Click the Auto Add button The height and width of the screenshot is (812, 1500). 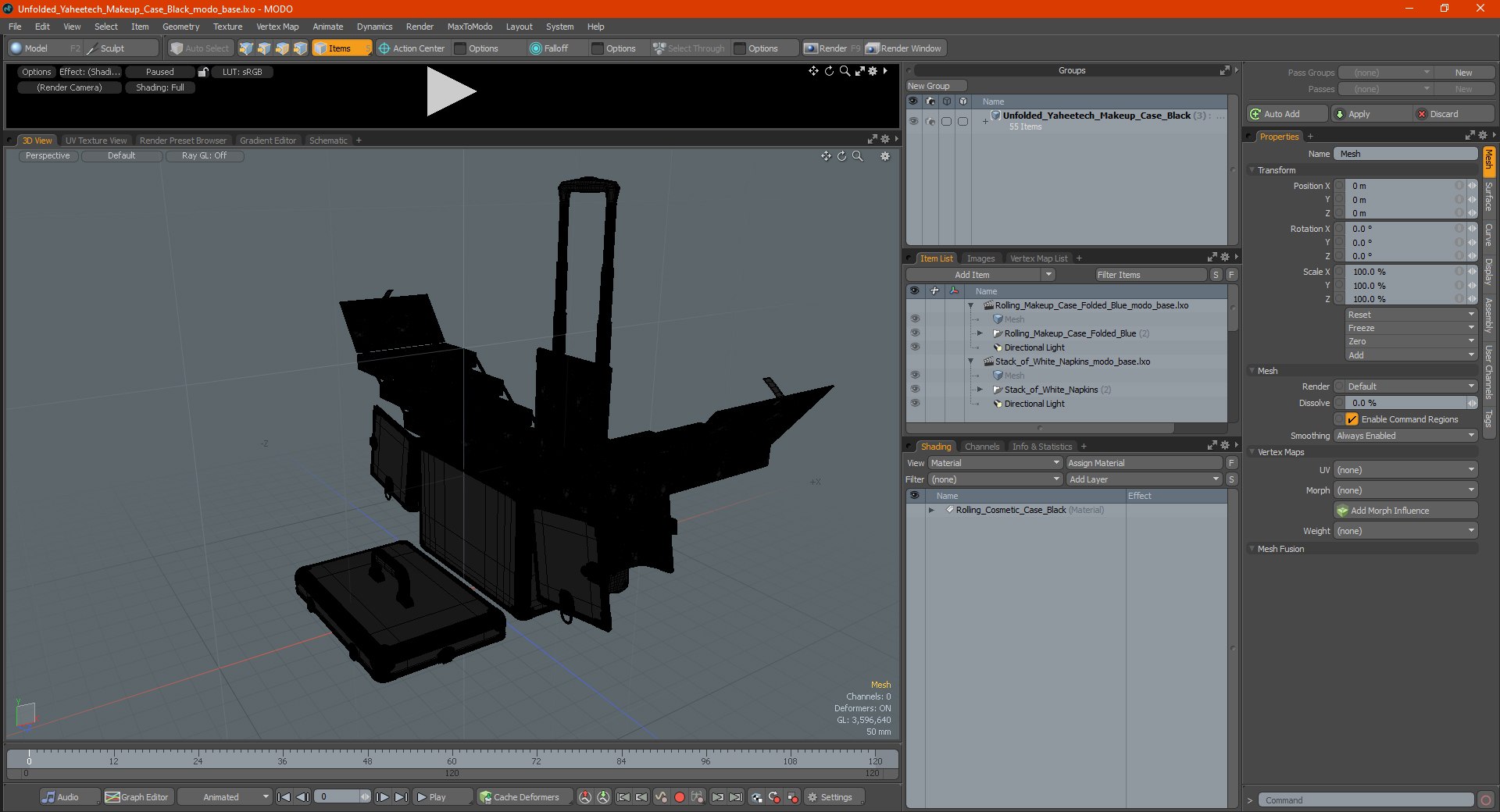(x=1287, y=114)
